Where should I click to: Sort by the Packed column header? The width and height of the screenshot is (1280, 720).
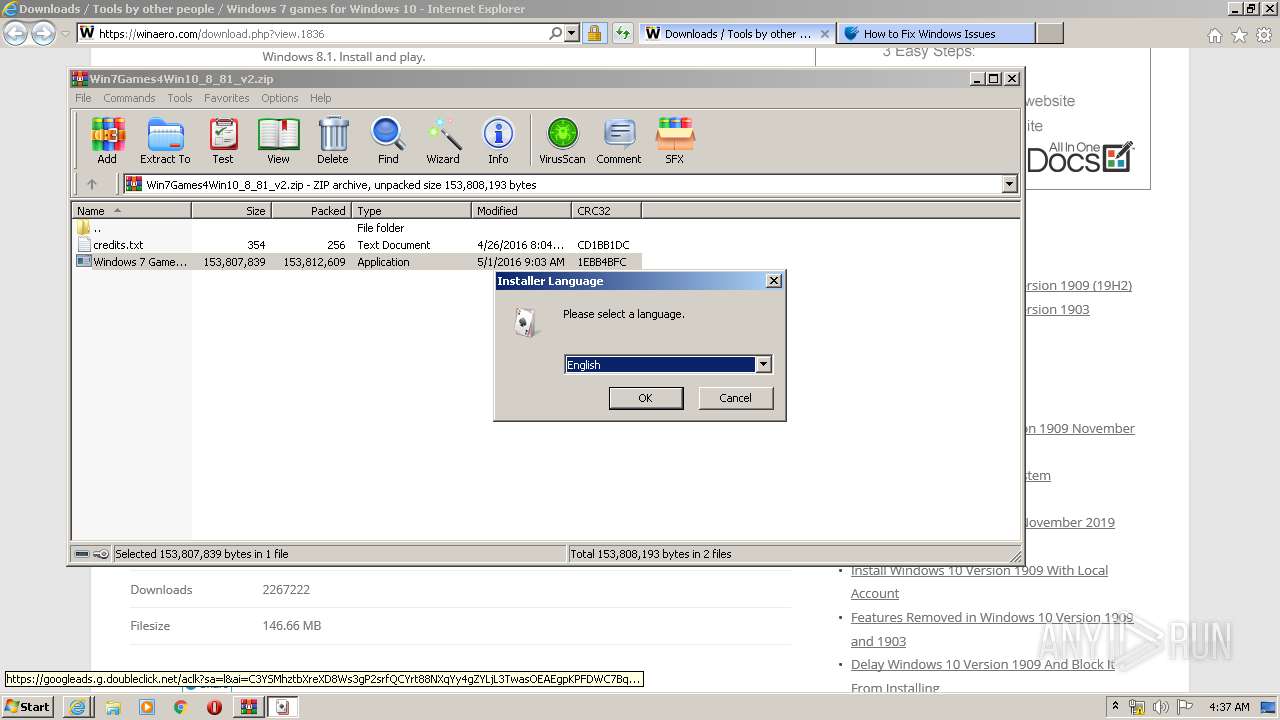(x=311, y=210)
